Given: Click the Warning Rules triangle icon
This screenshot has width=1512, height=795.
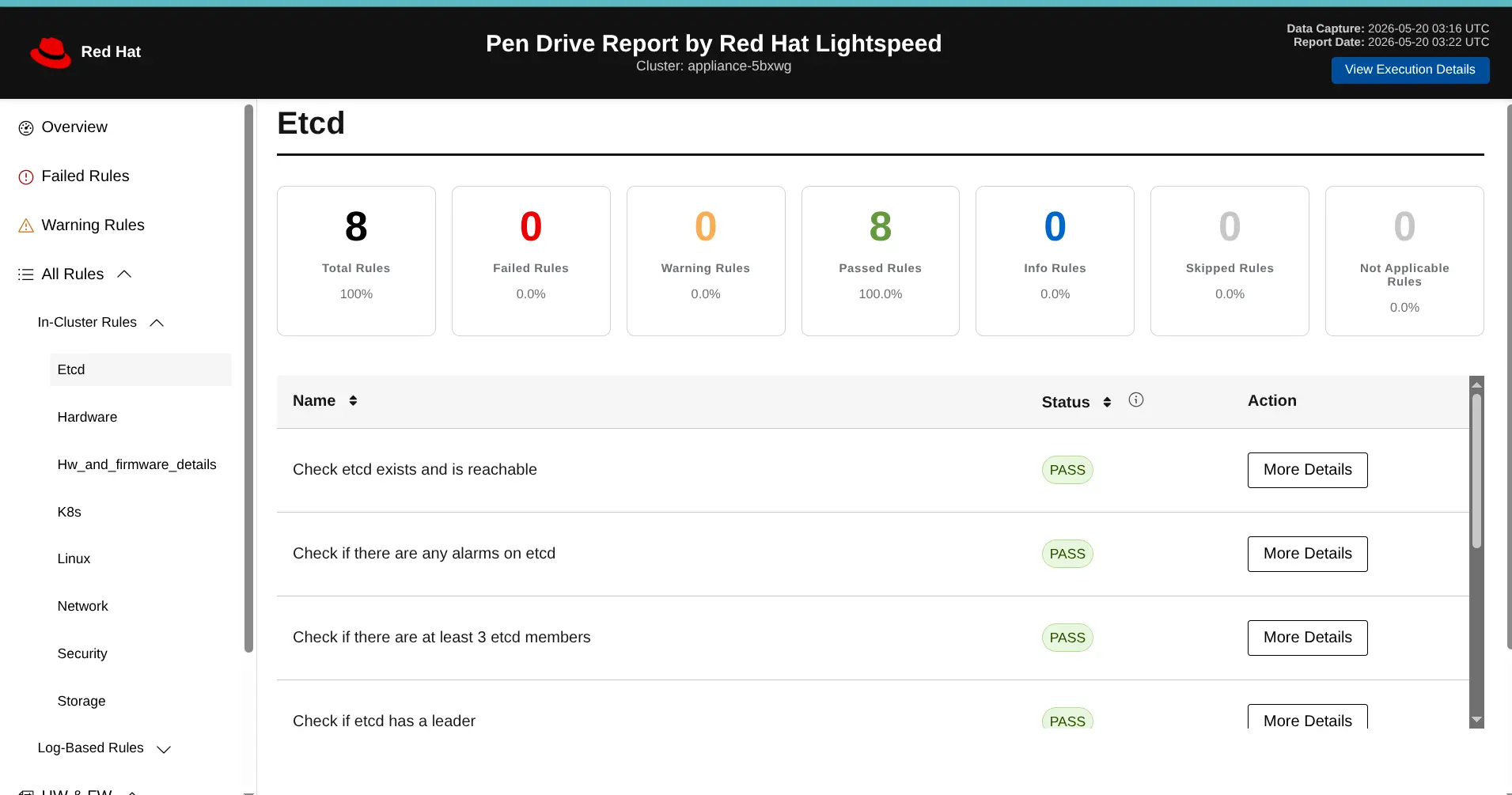Looking at the screenshot, I should coord(26,226).
